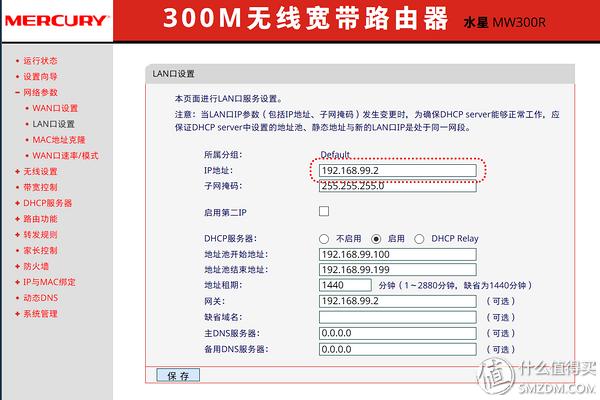Click the 备用DNS服务器 field

pyautogui.click(x=398, y=349)
